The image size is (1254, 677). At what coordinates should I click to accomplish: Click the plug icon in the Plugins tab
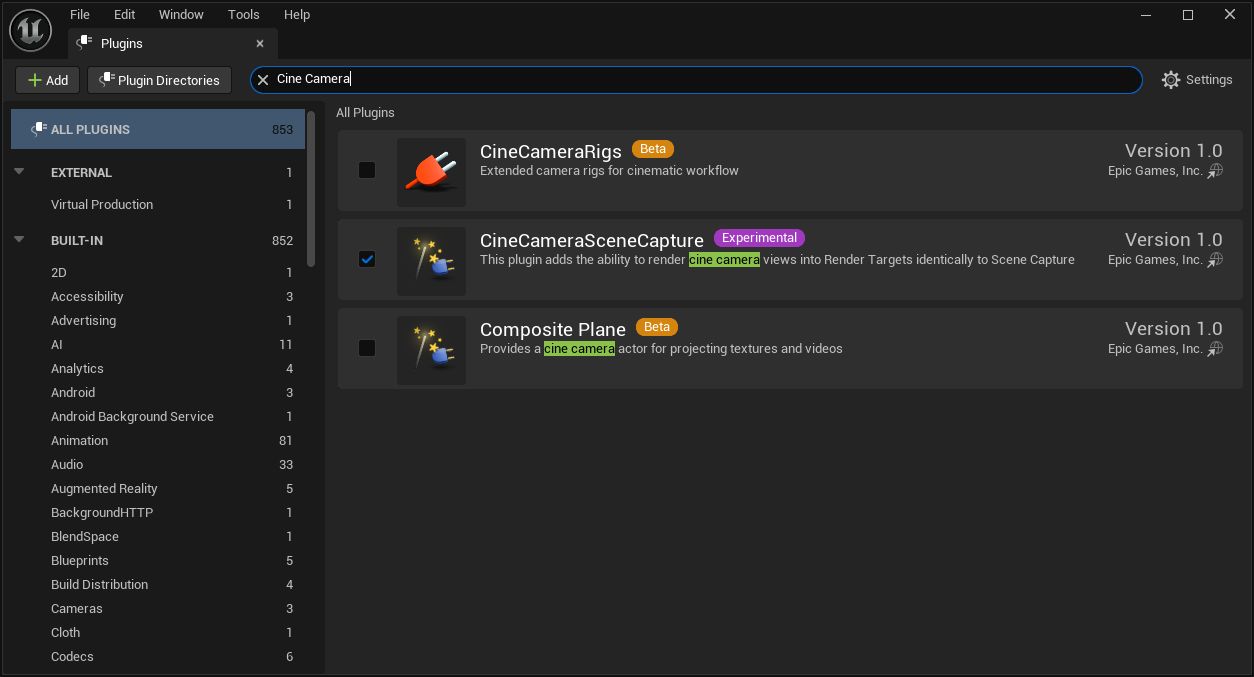(x=83, y=43)
